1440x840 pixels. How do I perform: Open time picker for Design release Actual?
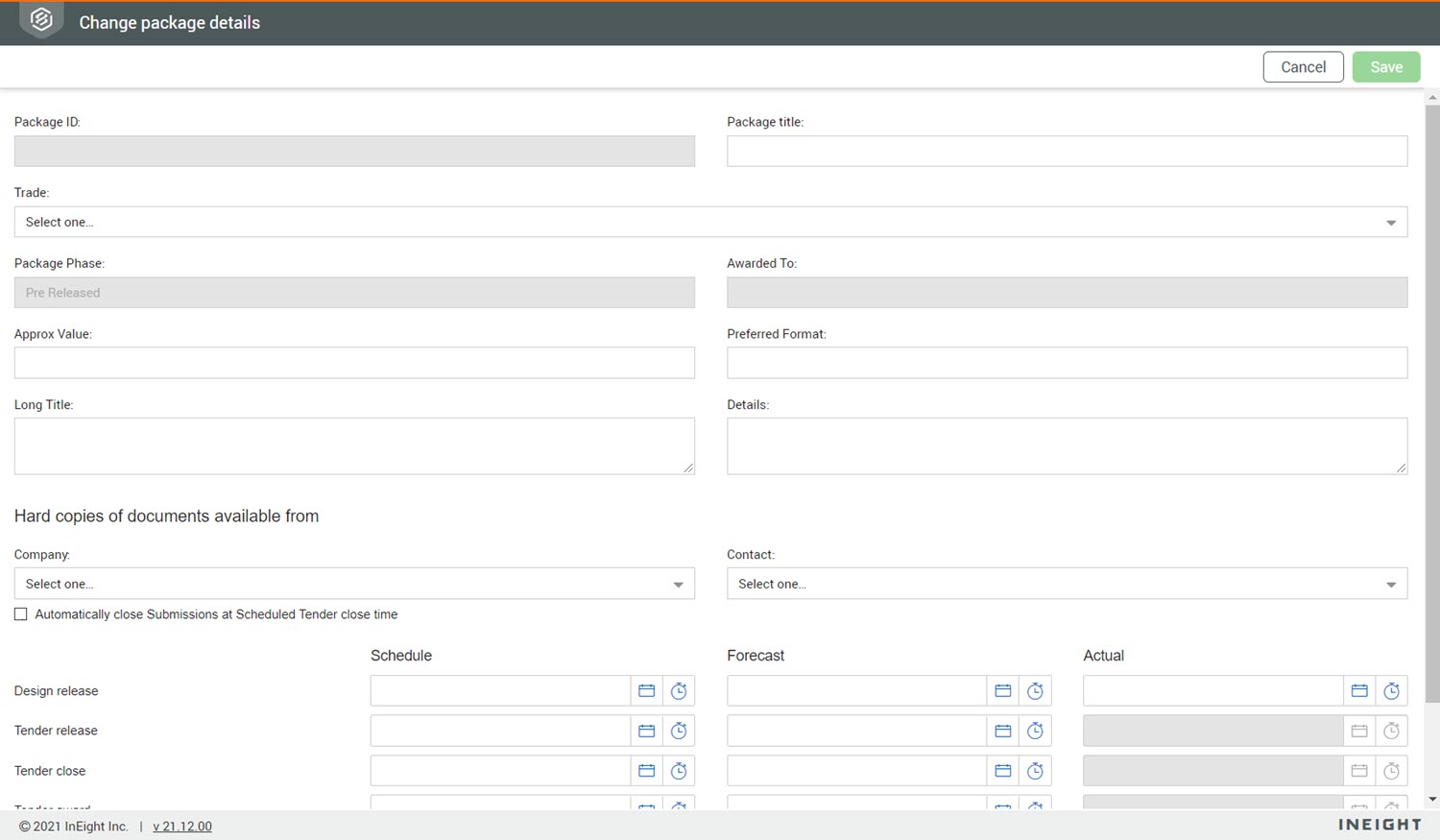(x=1391, y=691)
